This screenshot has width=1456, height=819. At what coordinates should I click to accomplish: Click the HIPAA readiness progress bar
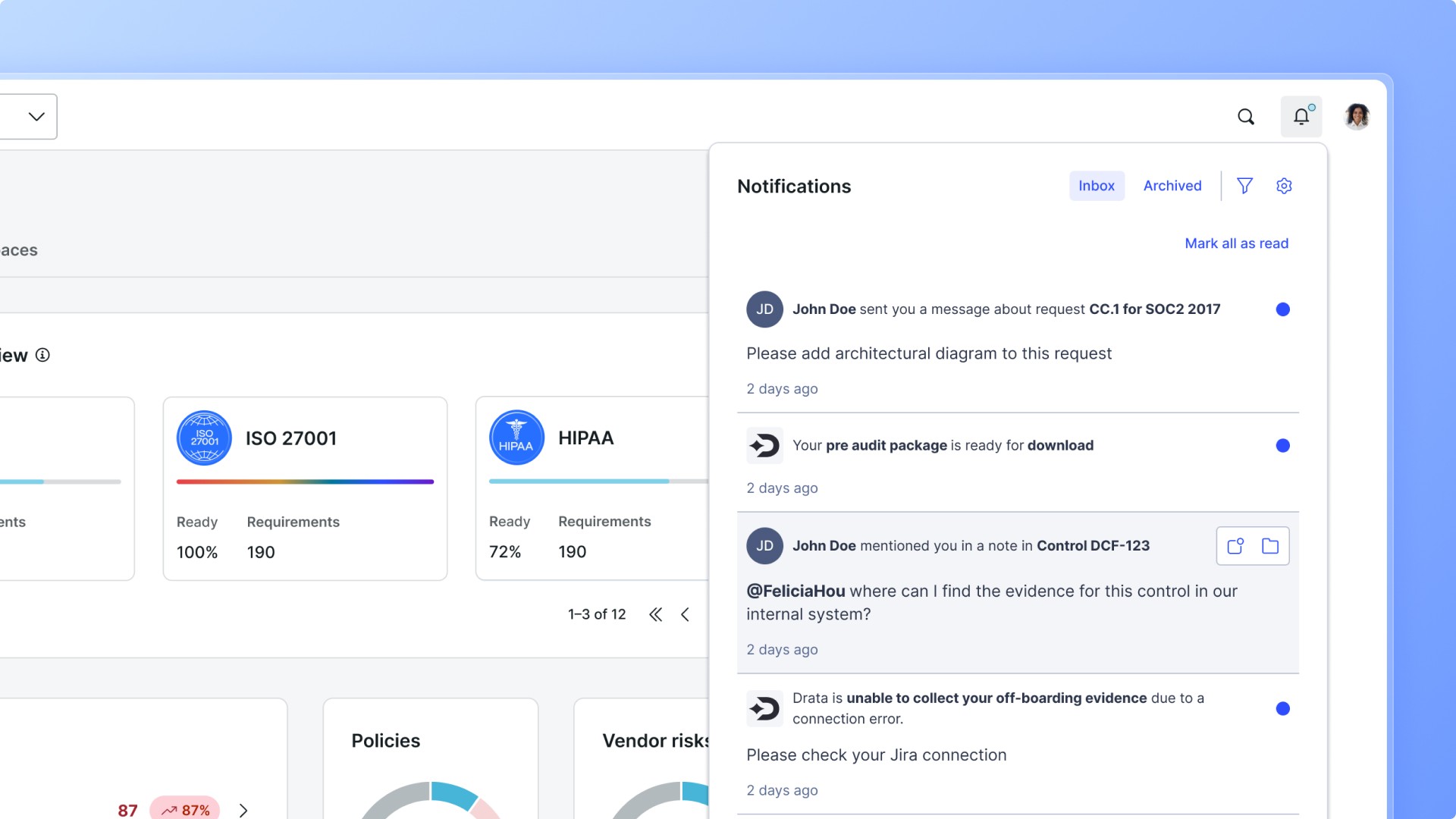click(x=599, y=482)
